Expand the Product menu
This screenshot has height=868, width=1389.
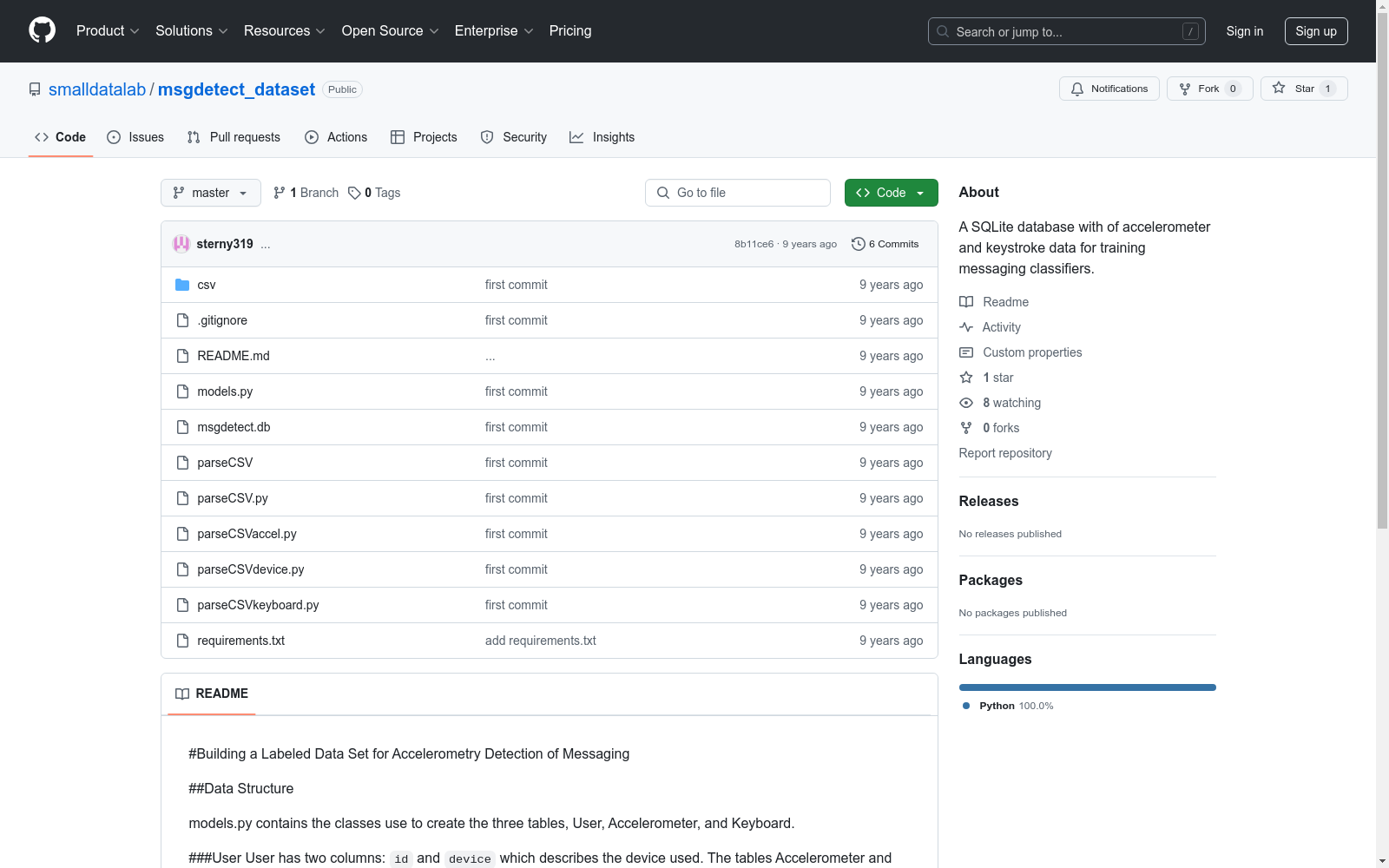coord(108,31)
